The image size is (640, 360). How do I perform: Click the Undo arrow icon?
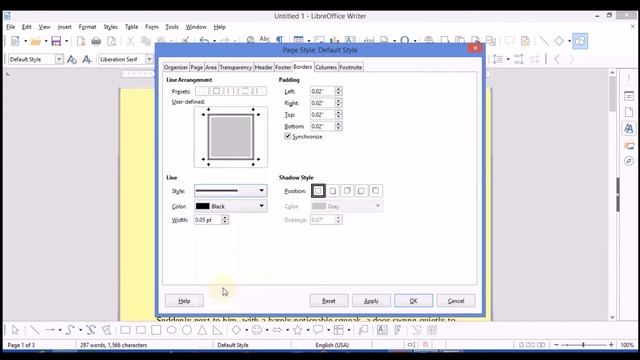tap(204, 41)
